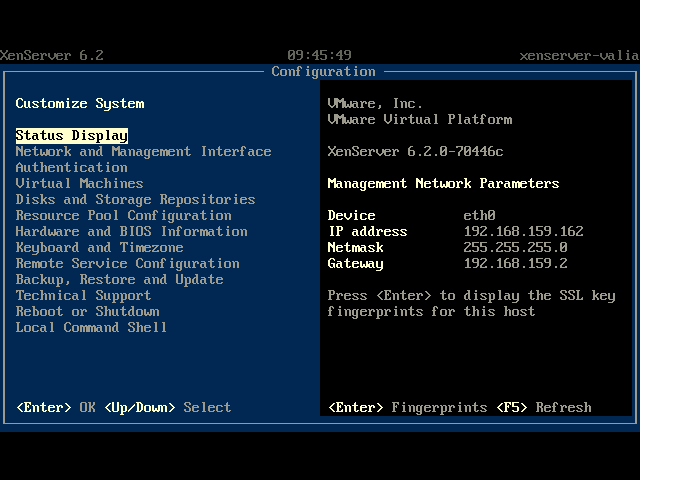
Task: Open Keyboard and Timezone settings
Action: [x=100, y=247]
